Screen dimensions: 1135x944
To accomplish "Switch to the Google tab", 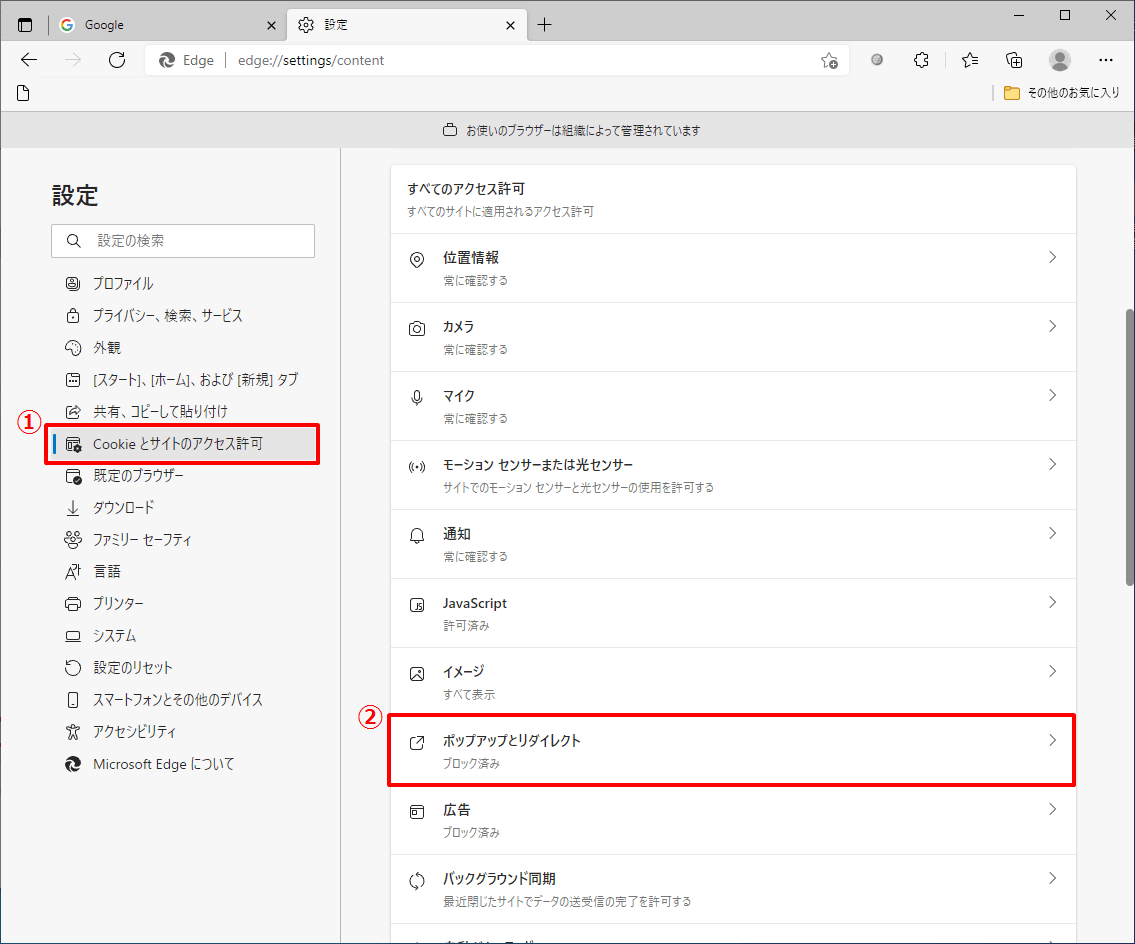I will point(165,25).
